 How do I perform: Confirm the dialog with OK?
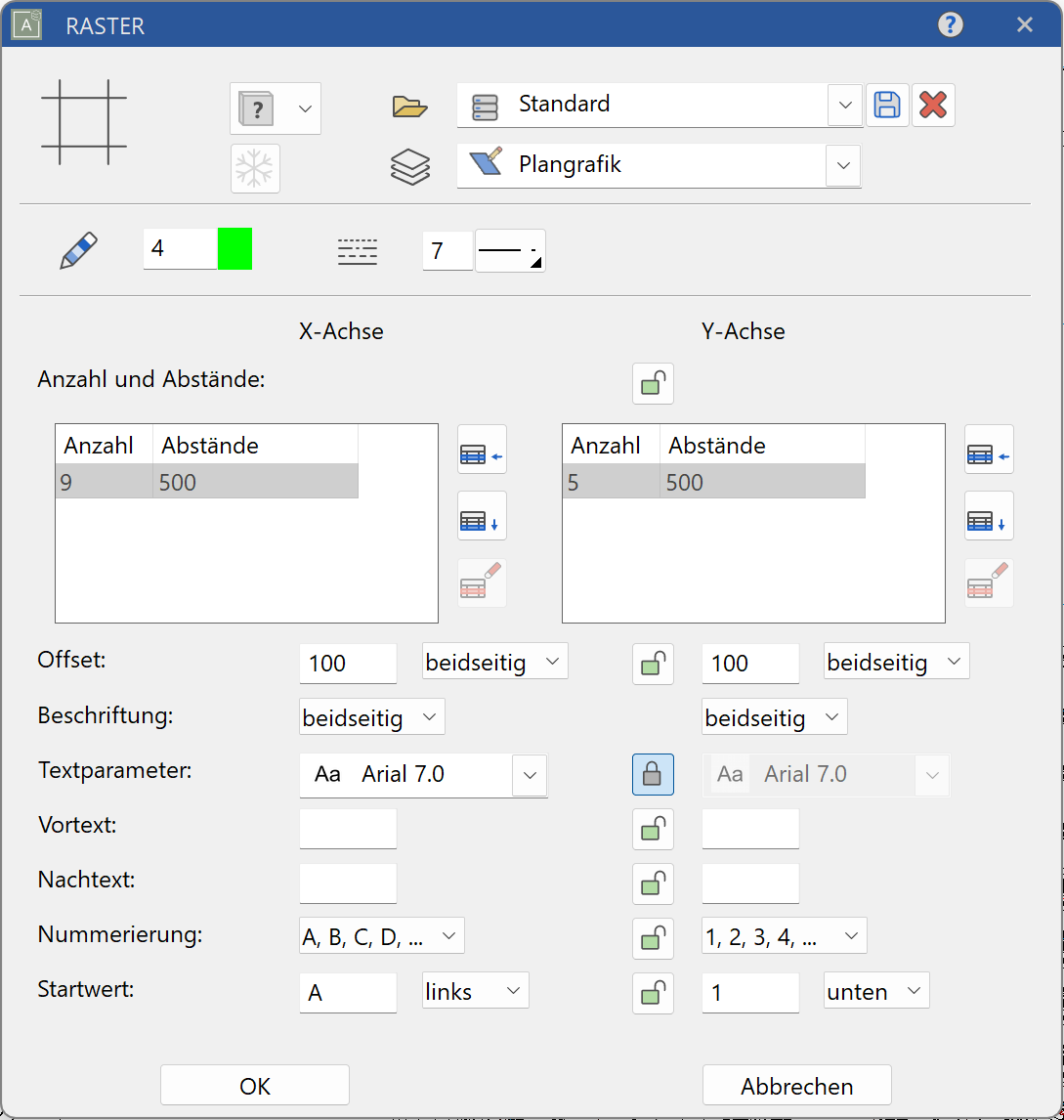(x=254, y=1085)
